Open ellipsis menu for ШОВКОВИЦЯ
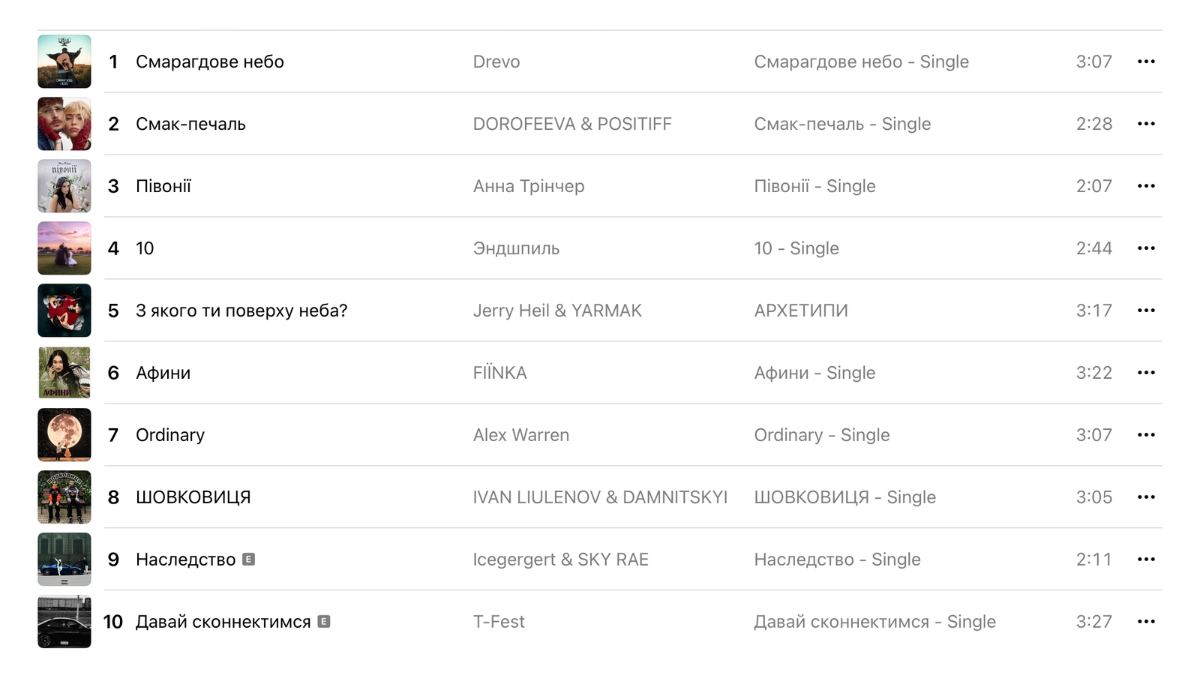 tap(1146, 497)
